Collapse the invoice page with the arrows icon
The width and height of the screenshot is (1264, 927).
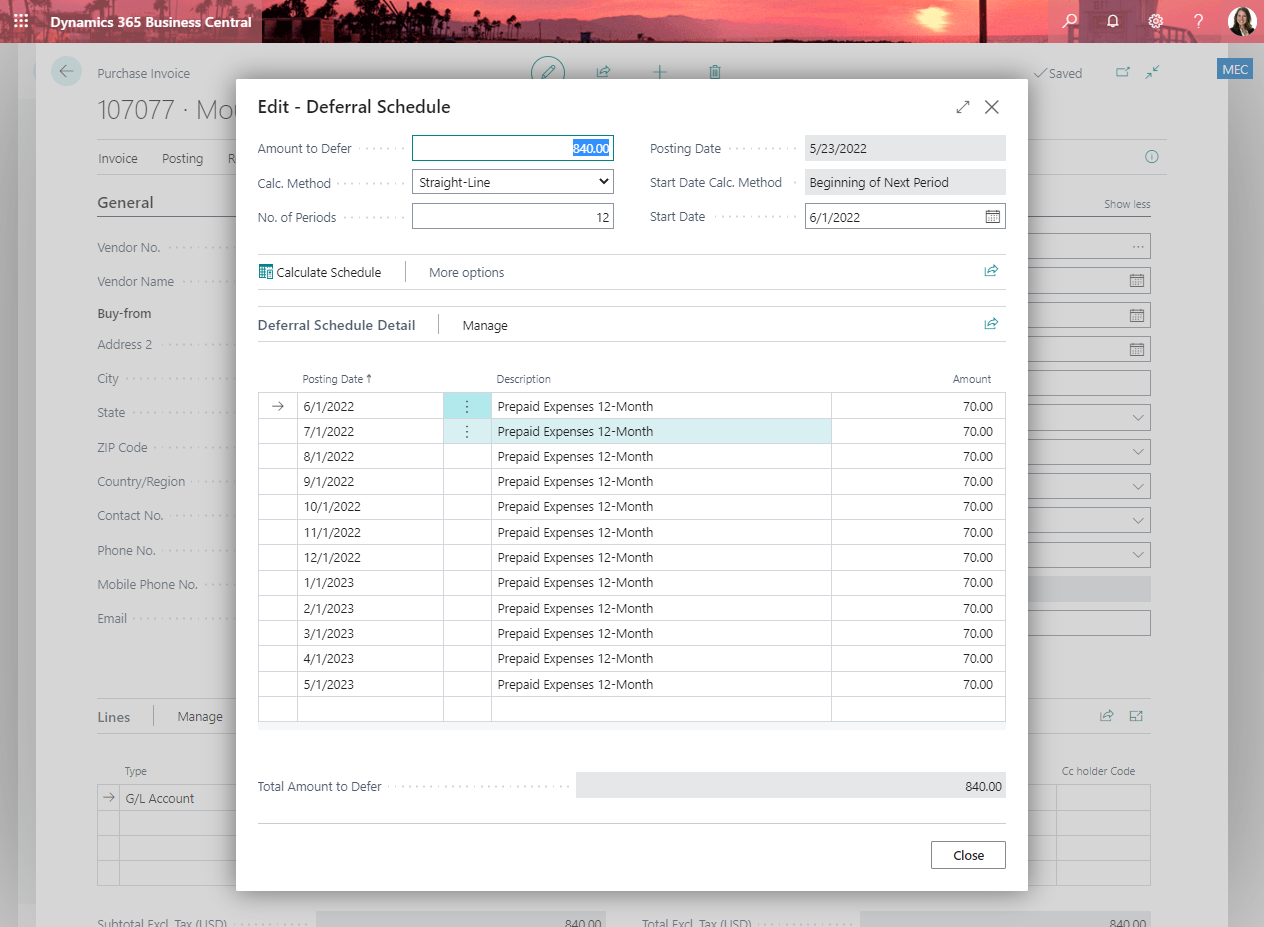pos(1153,72)
